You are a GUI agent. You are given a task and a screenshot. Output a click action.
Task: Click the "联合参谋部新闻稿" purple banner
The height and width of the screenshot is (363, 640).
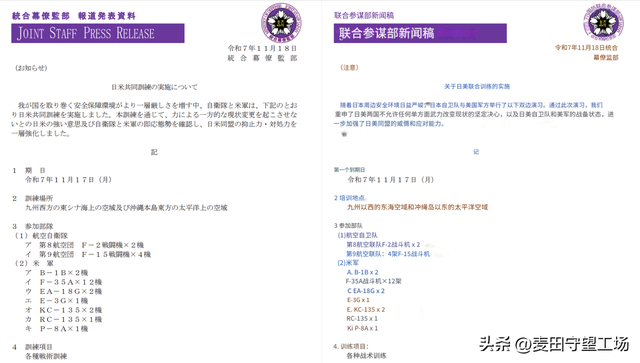click(x=420, y=33)
